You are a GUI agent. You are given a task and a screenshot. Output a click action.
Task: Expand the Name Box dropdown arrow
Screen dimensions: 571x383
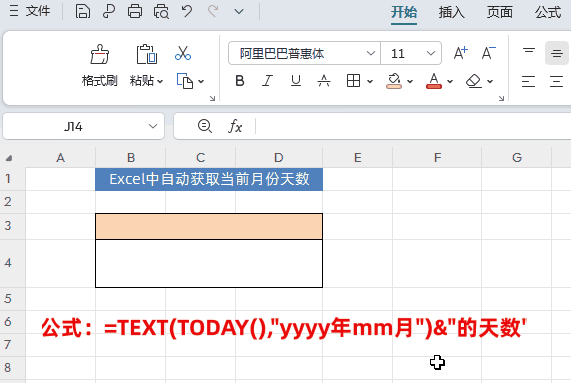[x=153, y=126]
